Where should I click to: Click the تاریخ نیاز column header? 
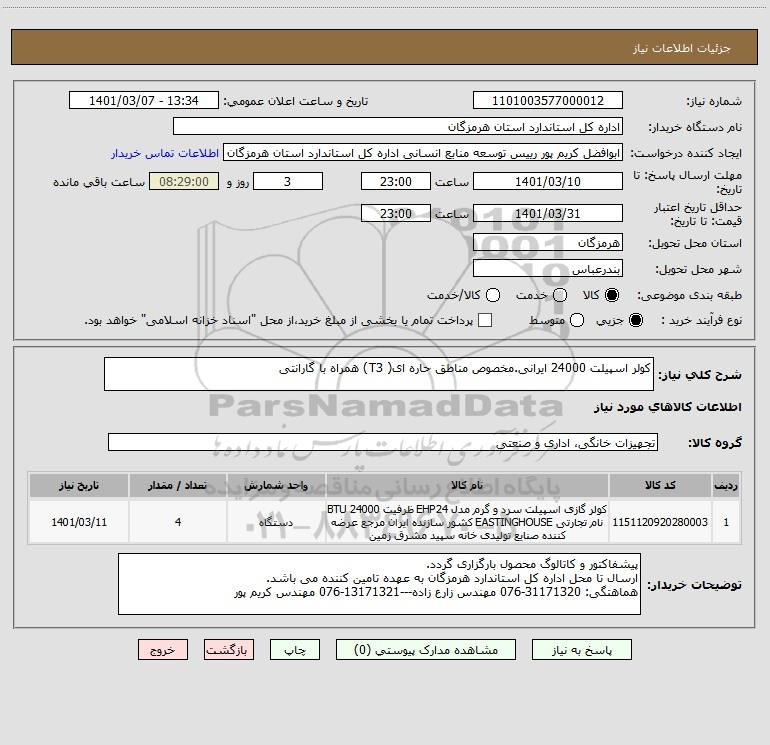click(79, 486)
